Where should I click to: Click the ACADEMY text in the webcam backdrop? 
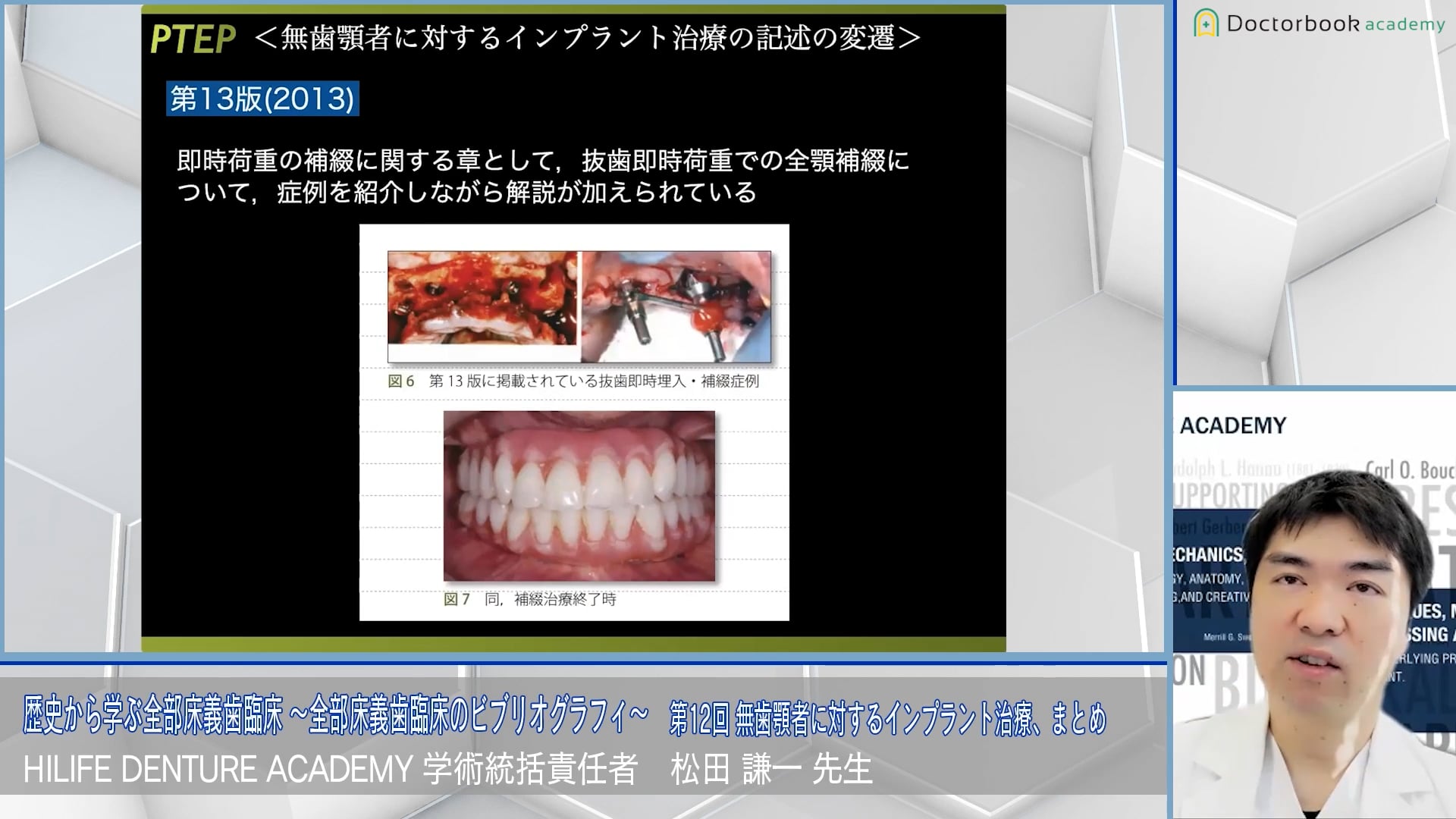tap(1233, 425)
